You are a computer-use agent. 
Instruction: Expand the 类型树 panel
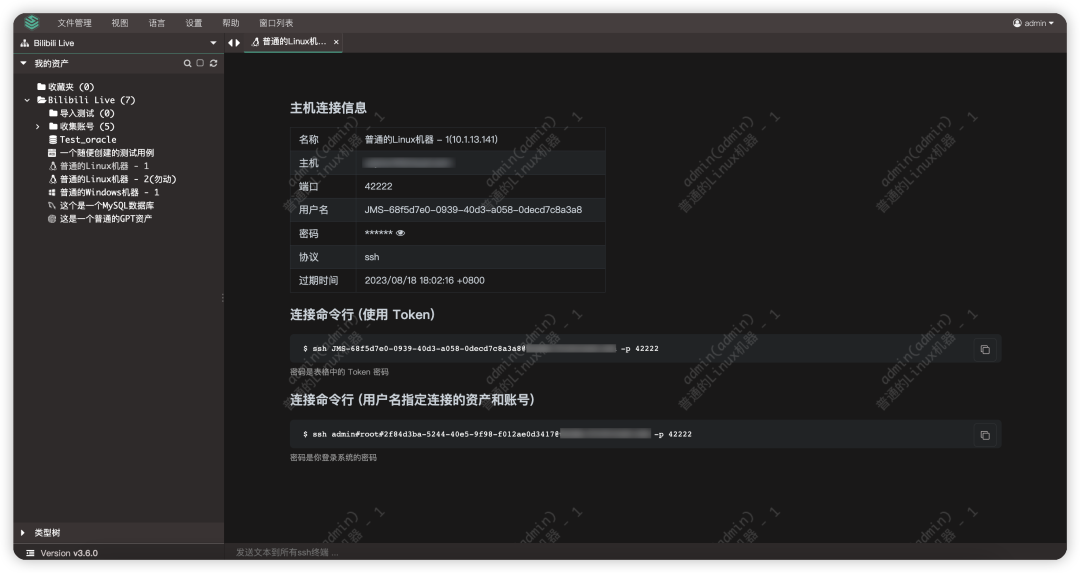[23, 532]
